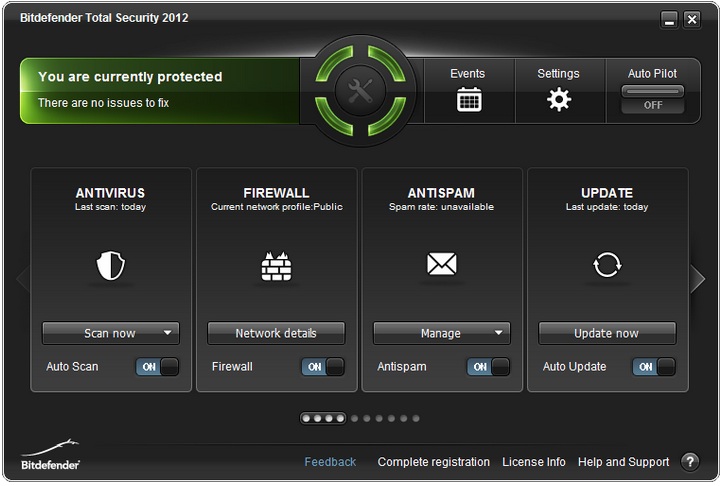Open the Settings tab label
Screen dimensions: 723x486
[x=558, y=74]
